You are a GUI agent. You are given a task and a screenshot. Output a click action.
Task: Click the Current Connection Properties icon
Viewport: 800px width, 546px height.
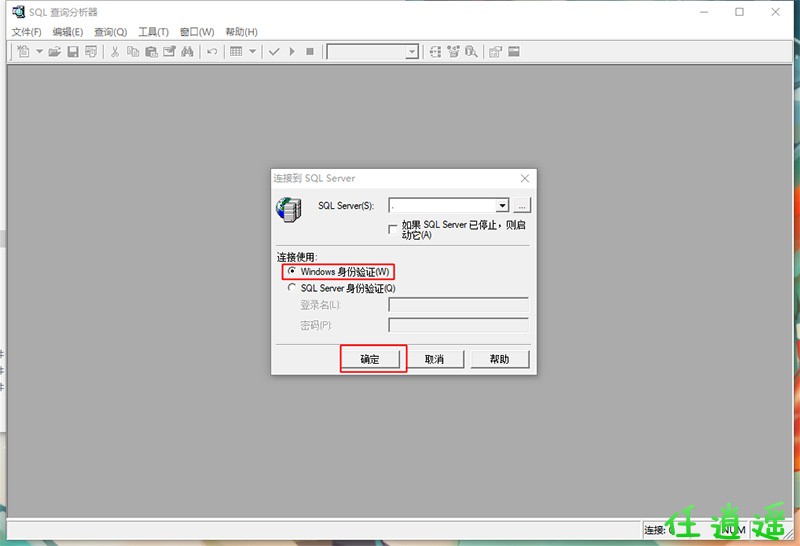click(x=495, y=52)
